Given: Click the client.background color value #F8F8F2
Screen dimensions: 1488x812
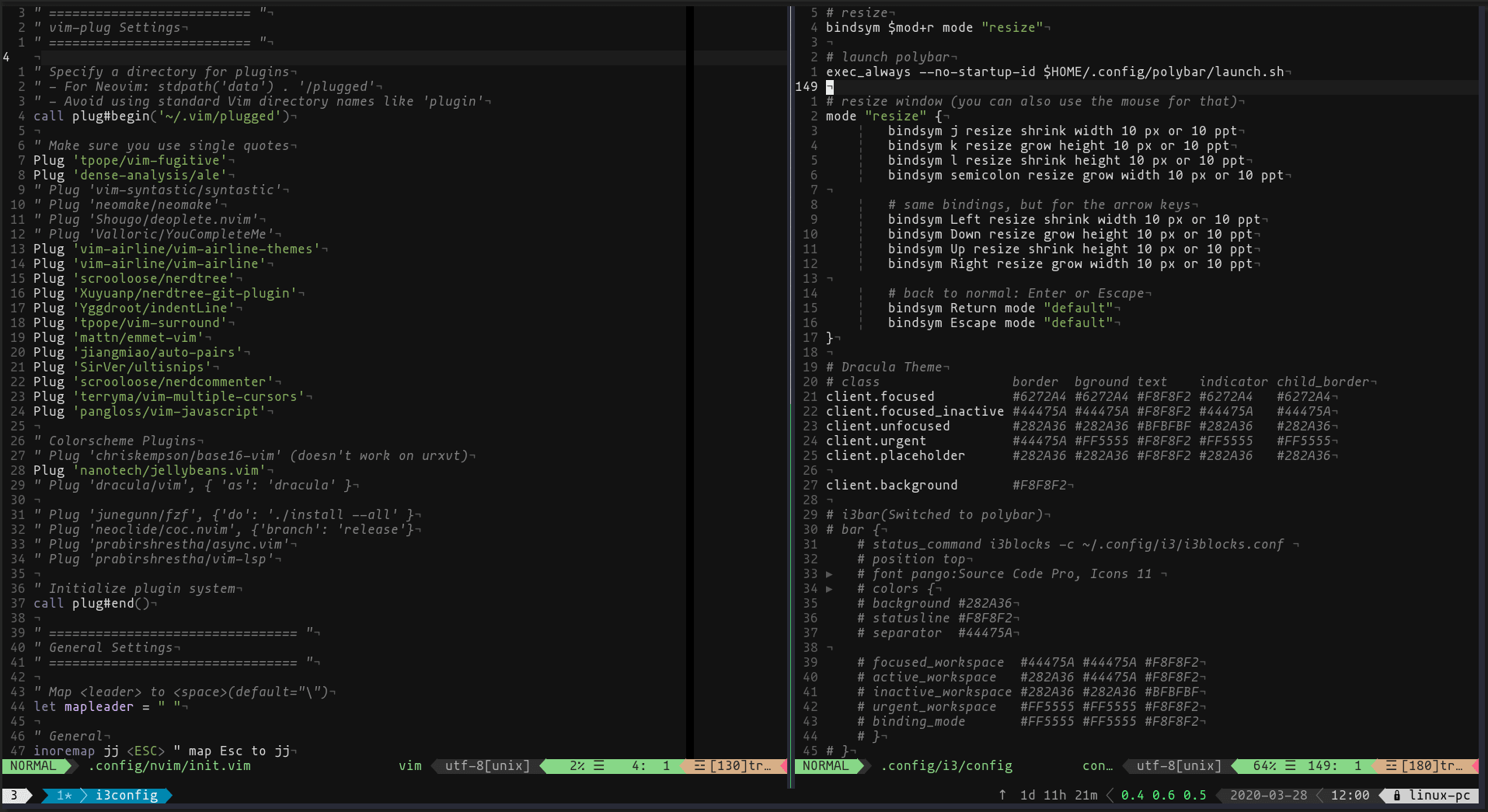Looking at the screenshot, I should pyautogui.click(x=1039, y=486).
